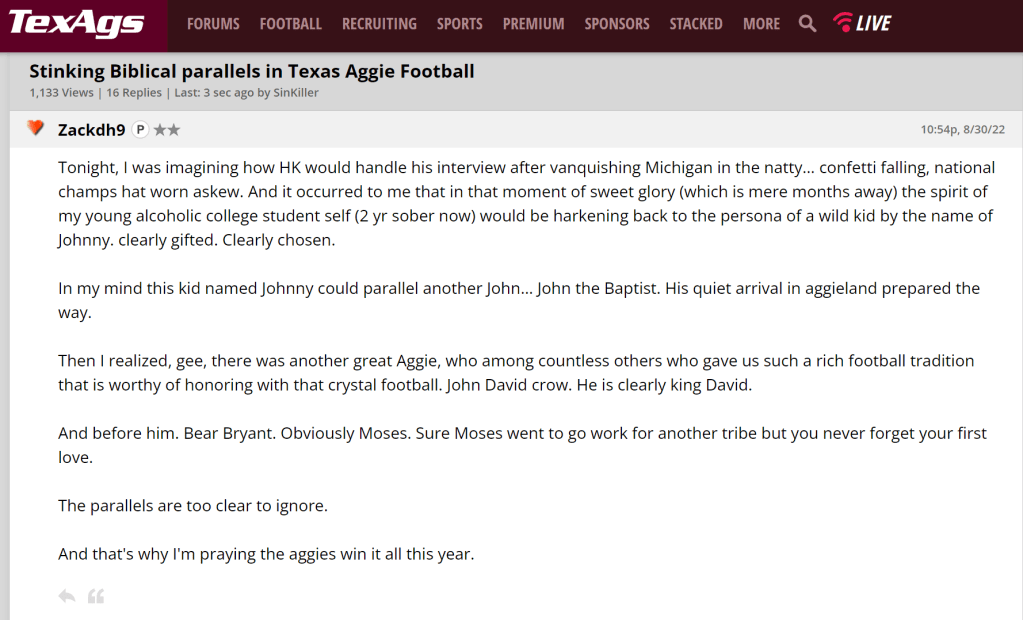Open the LIVE broadcast icon
Screen dimensions: 1023x620
coord(862,23)
